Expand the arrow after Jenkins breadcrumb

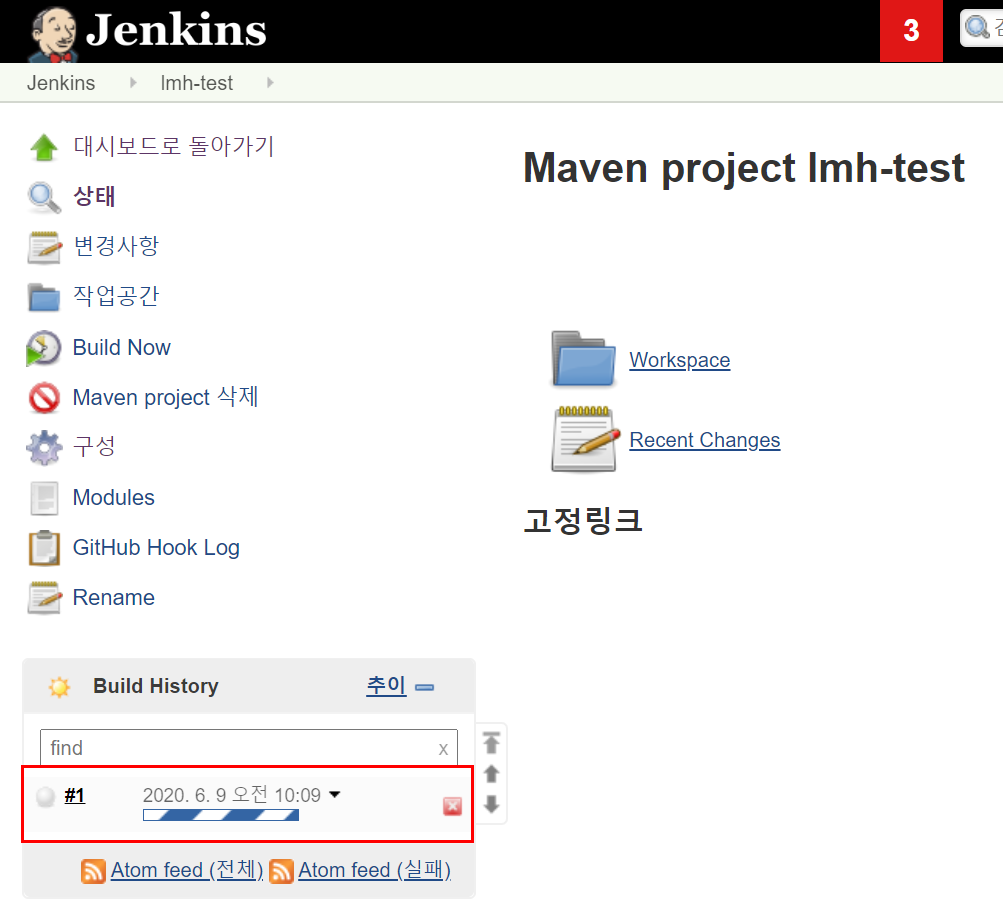click(x=133, y=82)
